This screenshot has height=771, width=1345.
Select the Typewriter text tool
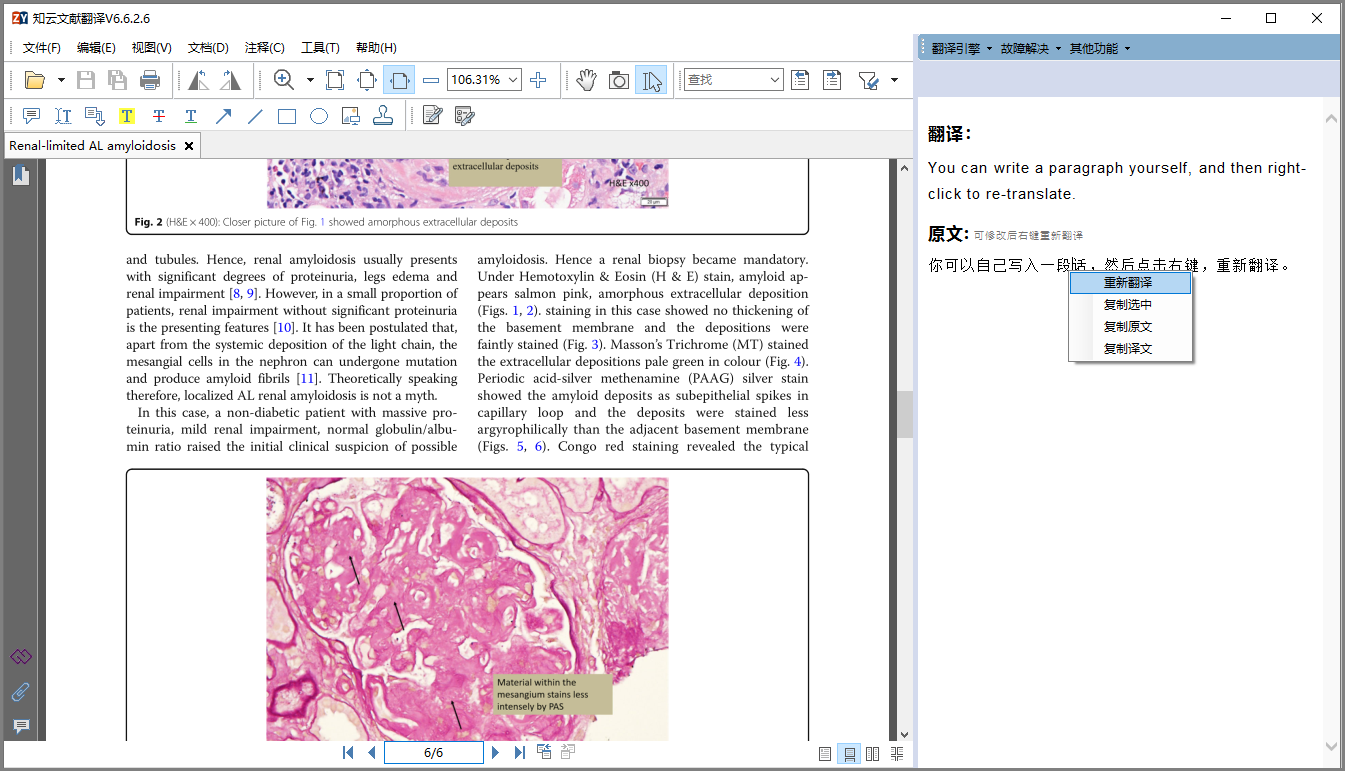[x=63, y=116]
